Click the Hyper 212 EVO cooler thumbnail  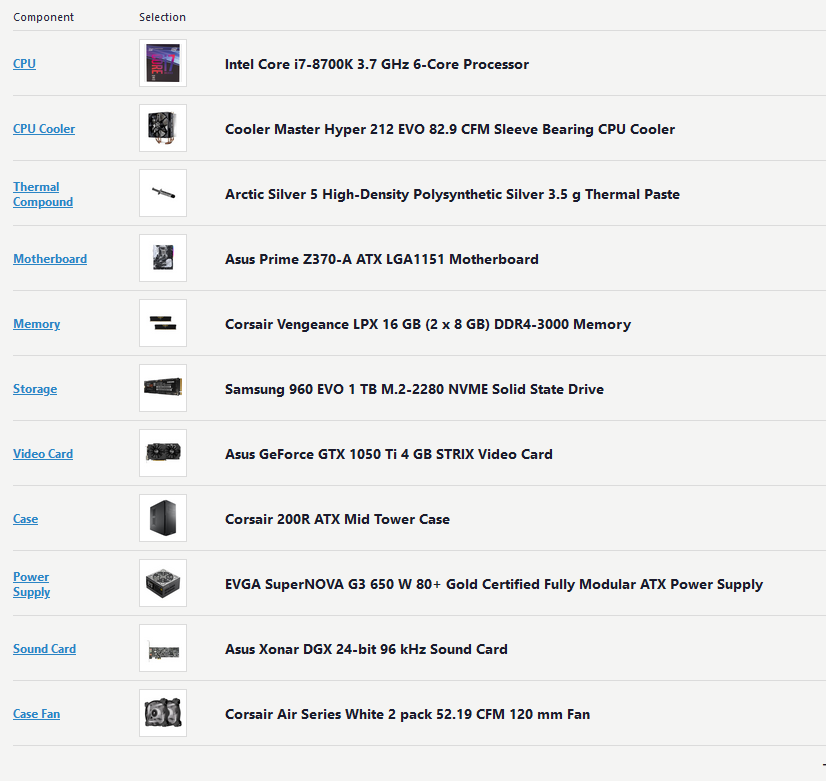[x=163, y=128]
